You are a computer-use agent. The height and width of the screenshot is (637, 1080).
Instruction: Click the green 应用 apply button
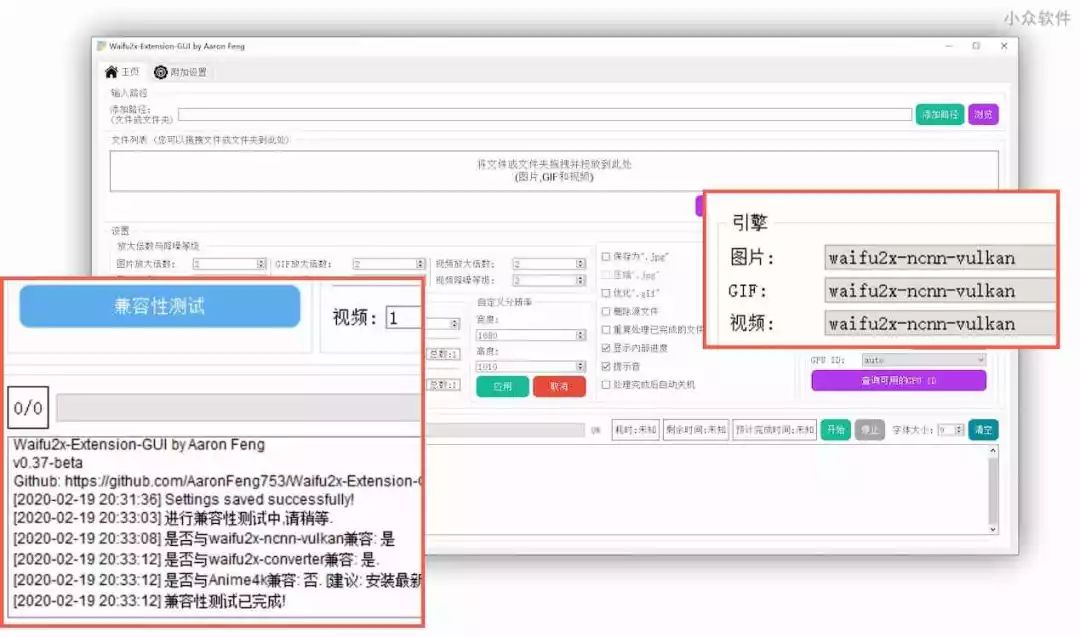point(502,386)
